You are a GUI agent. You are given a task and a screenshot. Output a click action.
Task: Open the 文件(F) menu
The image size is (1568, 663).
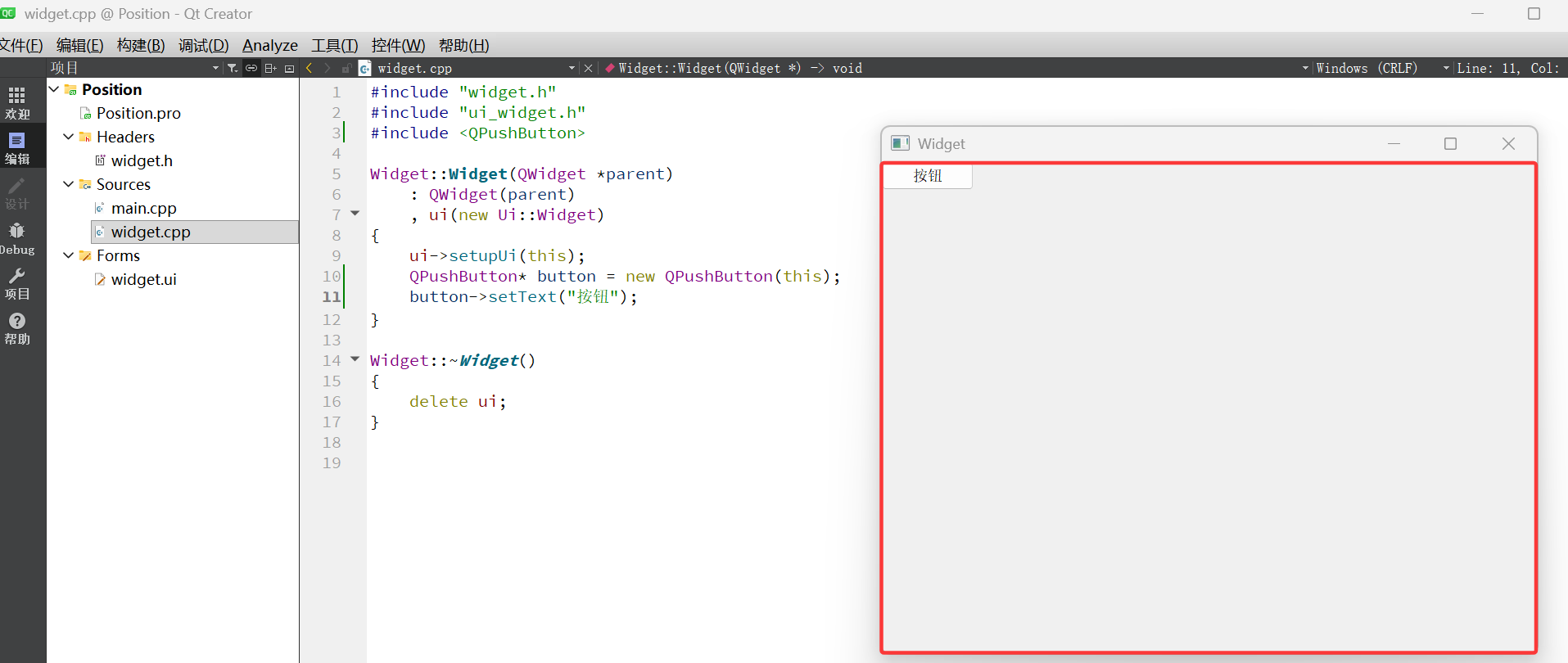pyautogui.click(x=21, y=45)
